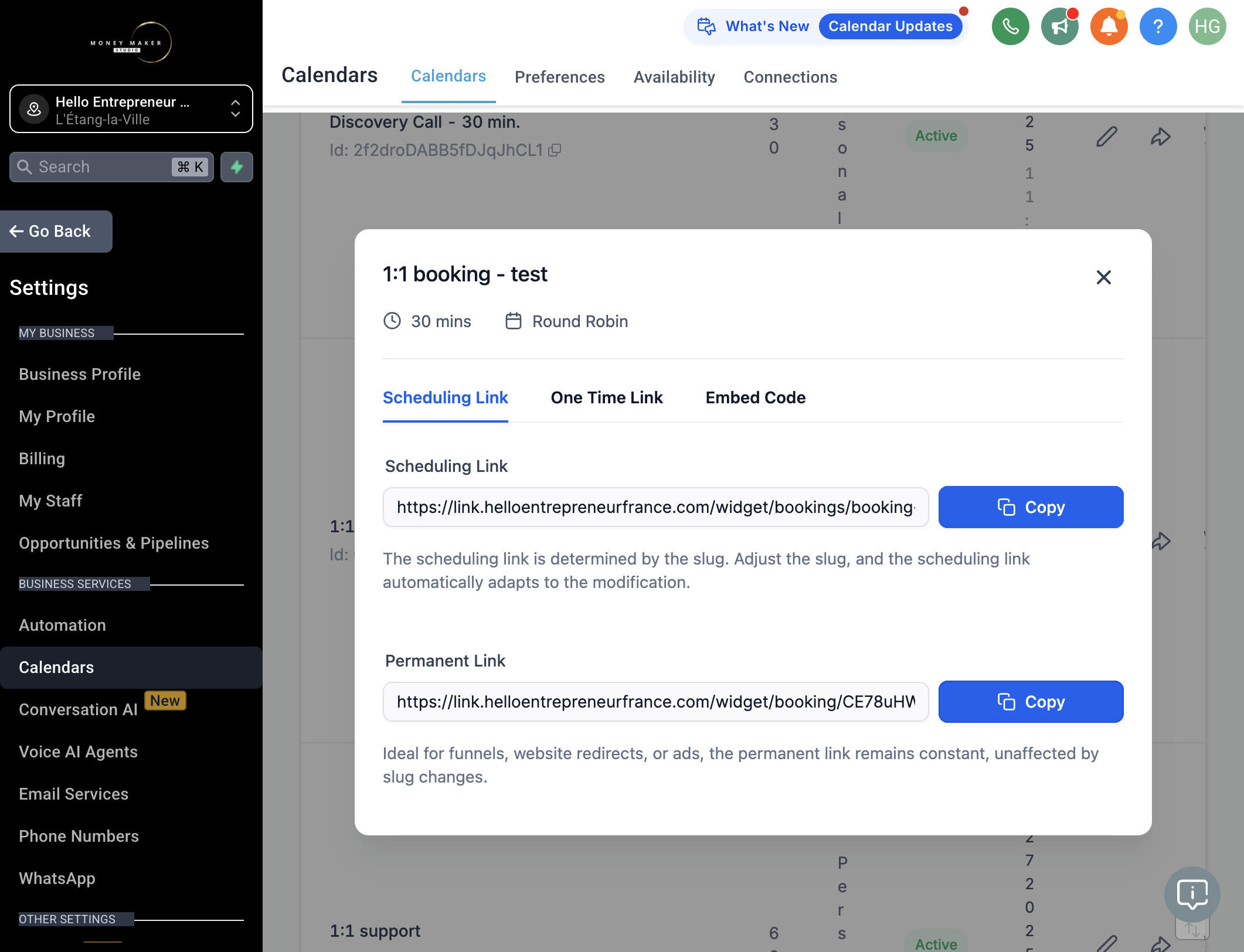Image resolution: width=1244 pixels, height=952 pixels.
Task: Close the 1:1 booking - test dialog
Action: (1103, 277)
